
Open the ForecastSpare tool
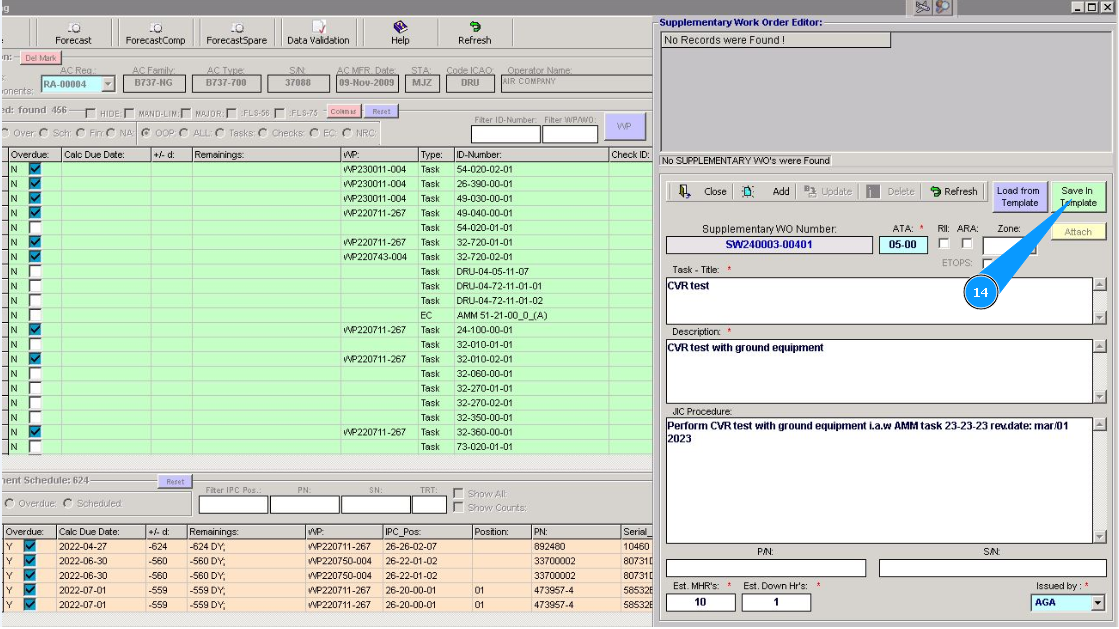point(236,33)
